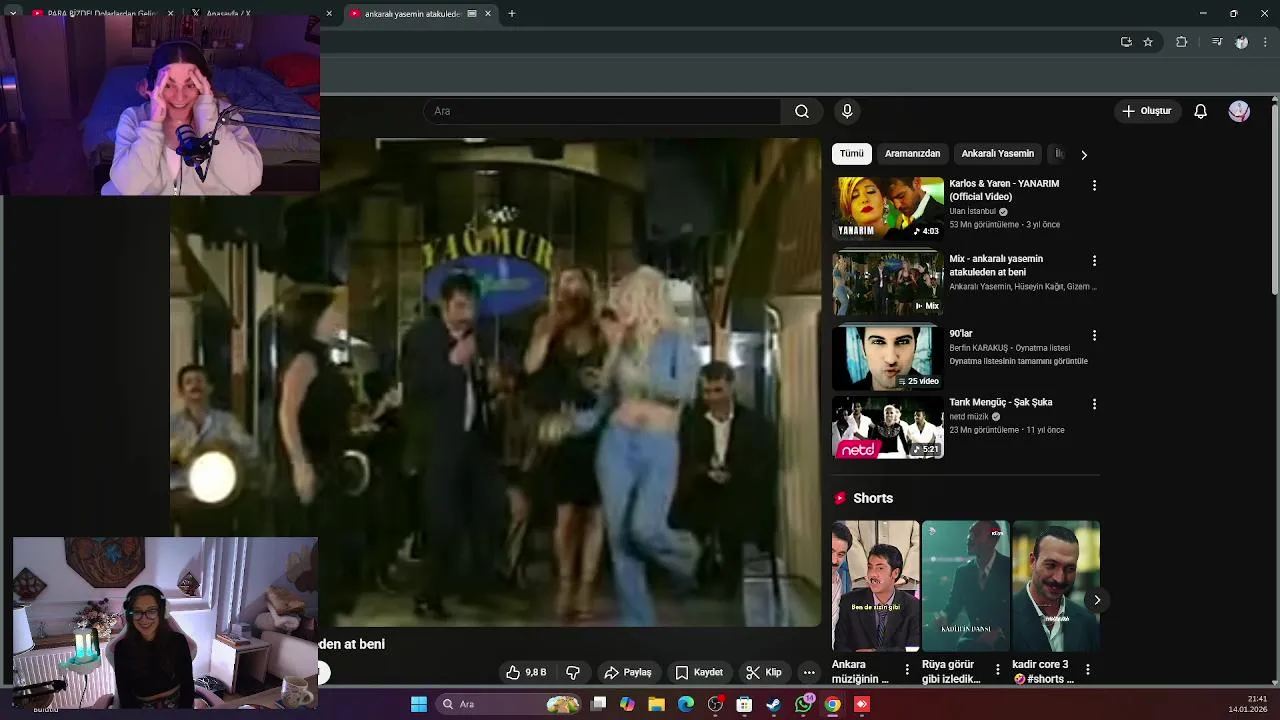Open the 'kadir core 3' short thumbnail
The width and height of the screenshot is (1280, 720).
click(1055, 586)
